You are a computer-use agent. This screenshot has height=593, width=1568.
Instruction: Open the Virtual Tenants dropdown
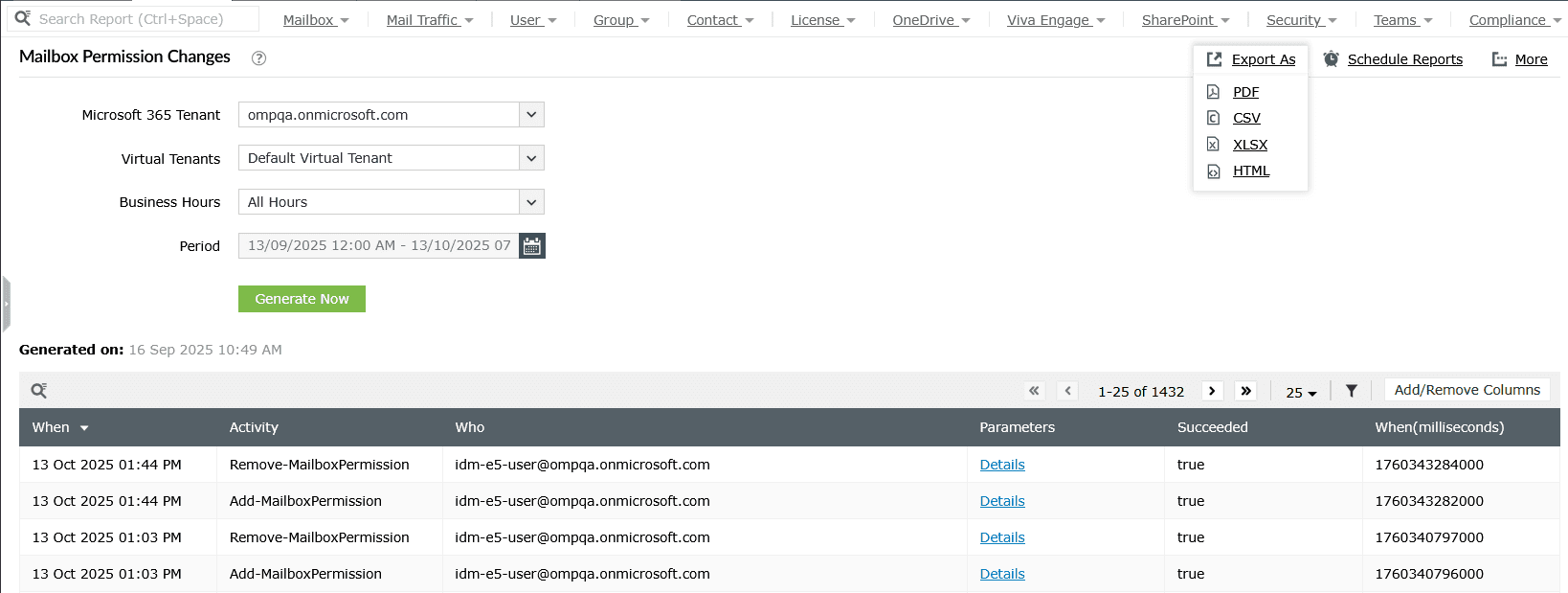pyautogui.click(x=531, y=158)
